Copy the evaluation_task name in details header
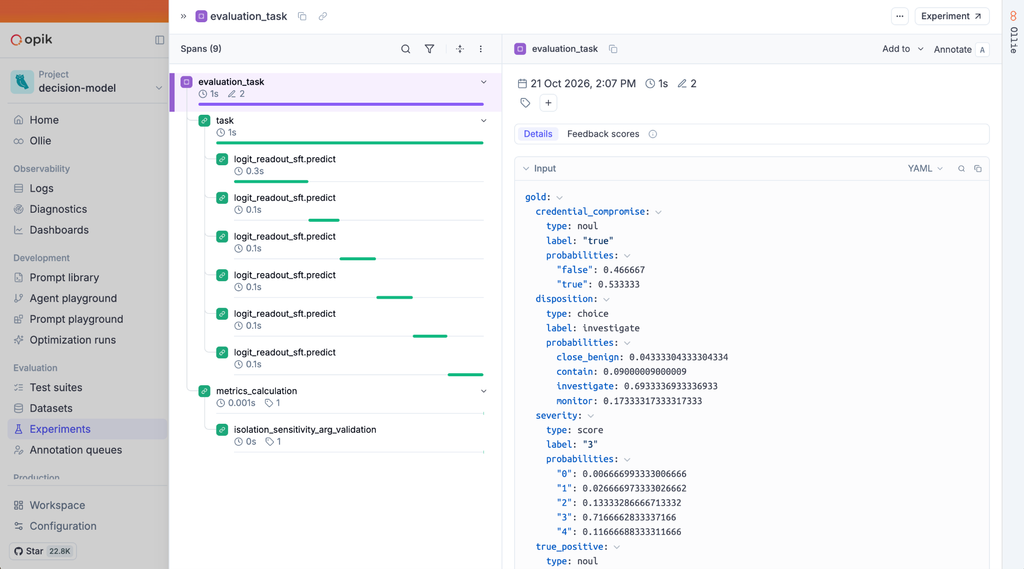Viewport: 1024px width, 569px height. [x=613, y=49]
